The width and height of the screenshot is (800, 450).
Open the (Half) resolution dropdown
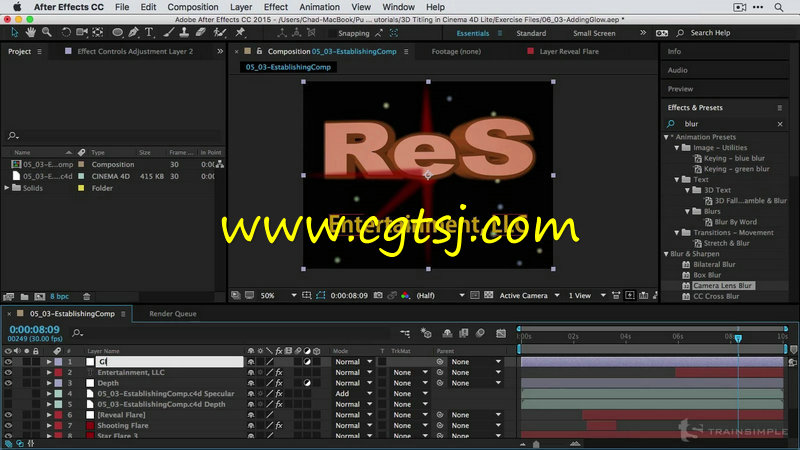(x=440, y=295)
